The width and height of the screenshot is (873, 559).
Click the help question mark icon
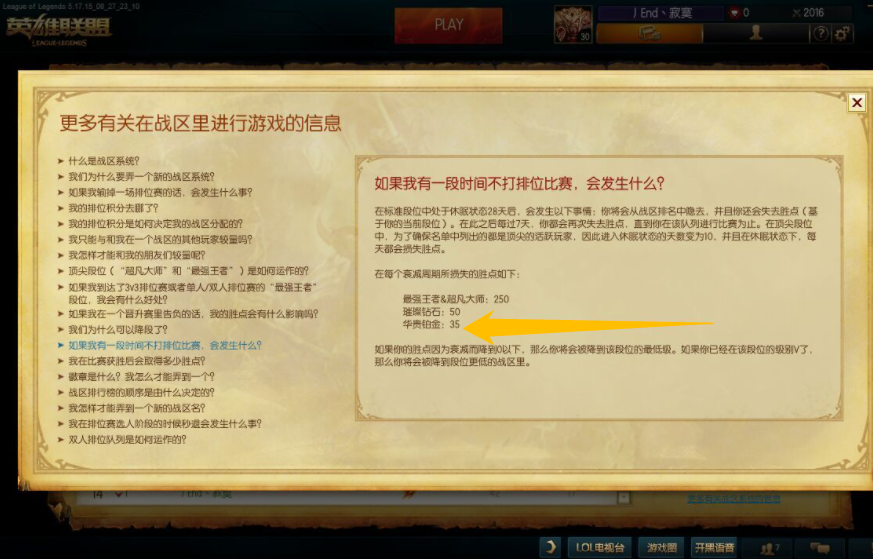(820, 33)
